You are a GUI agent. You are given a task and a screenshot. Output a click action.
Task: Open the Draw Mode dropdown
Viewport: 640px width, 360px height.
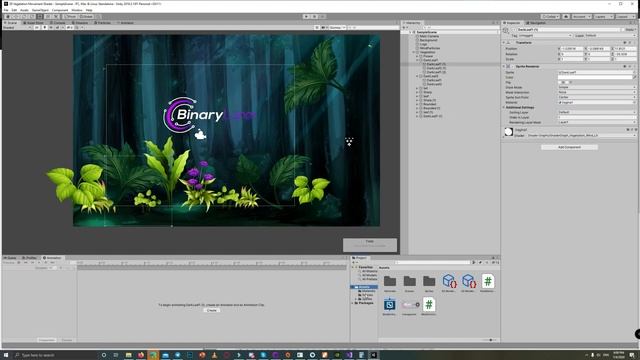coord(597,87)
